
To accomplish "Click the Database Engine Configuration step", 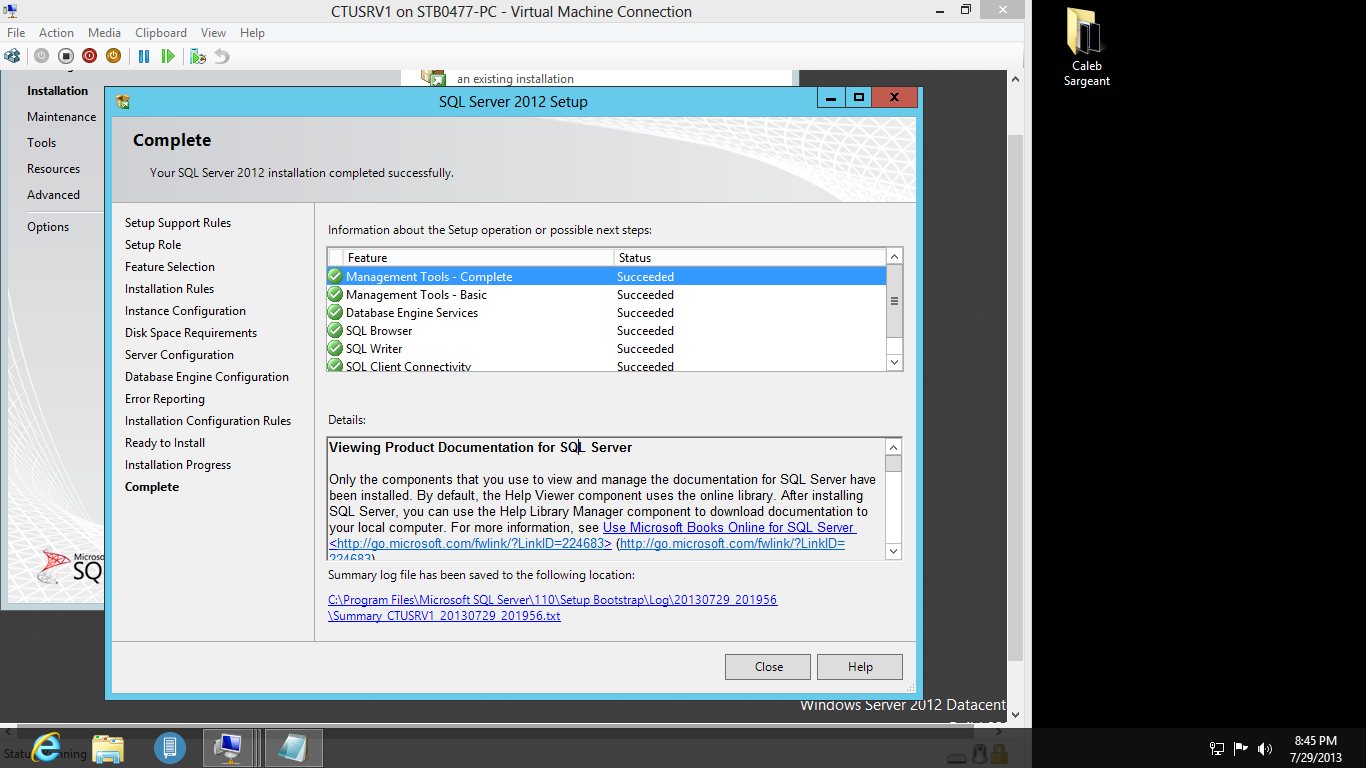I will pyautogui.click(x=207, y=377).
